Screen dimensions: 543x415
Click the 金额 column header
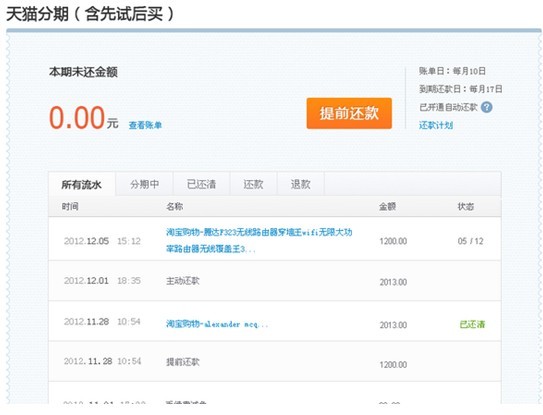(x=387, y=207)
